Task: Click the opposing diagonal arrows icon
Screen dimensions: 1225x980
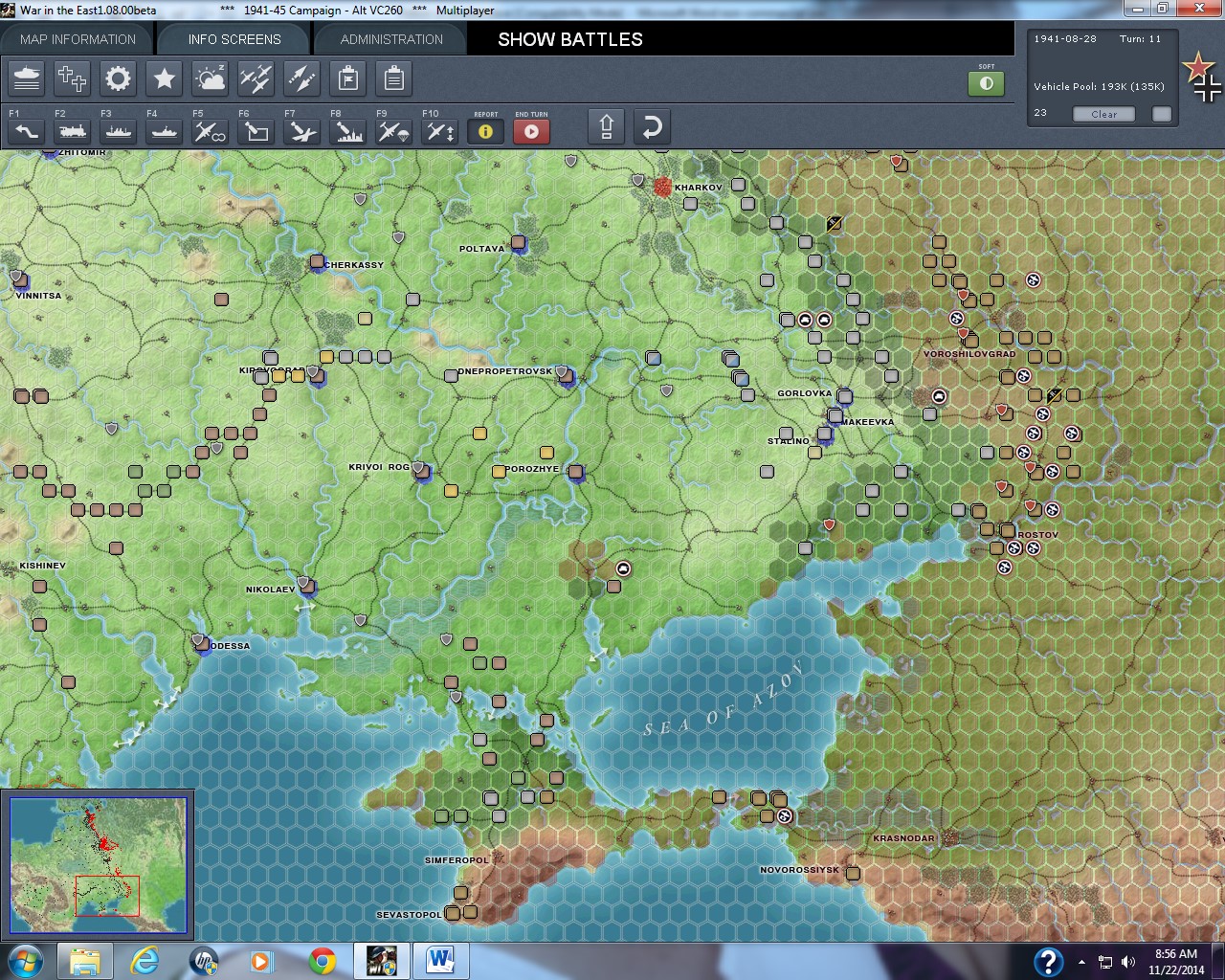Action: tap(301, 78)
